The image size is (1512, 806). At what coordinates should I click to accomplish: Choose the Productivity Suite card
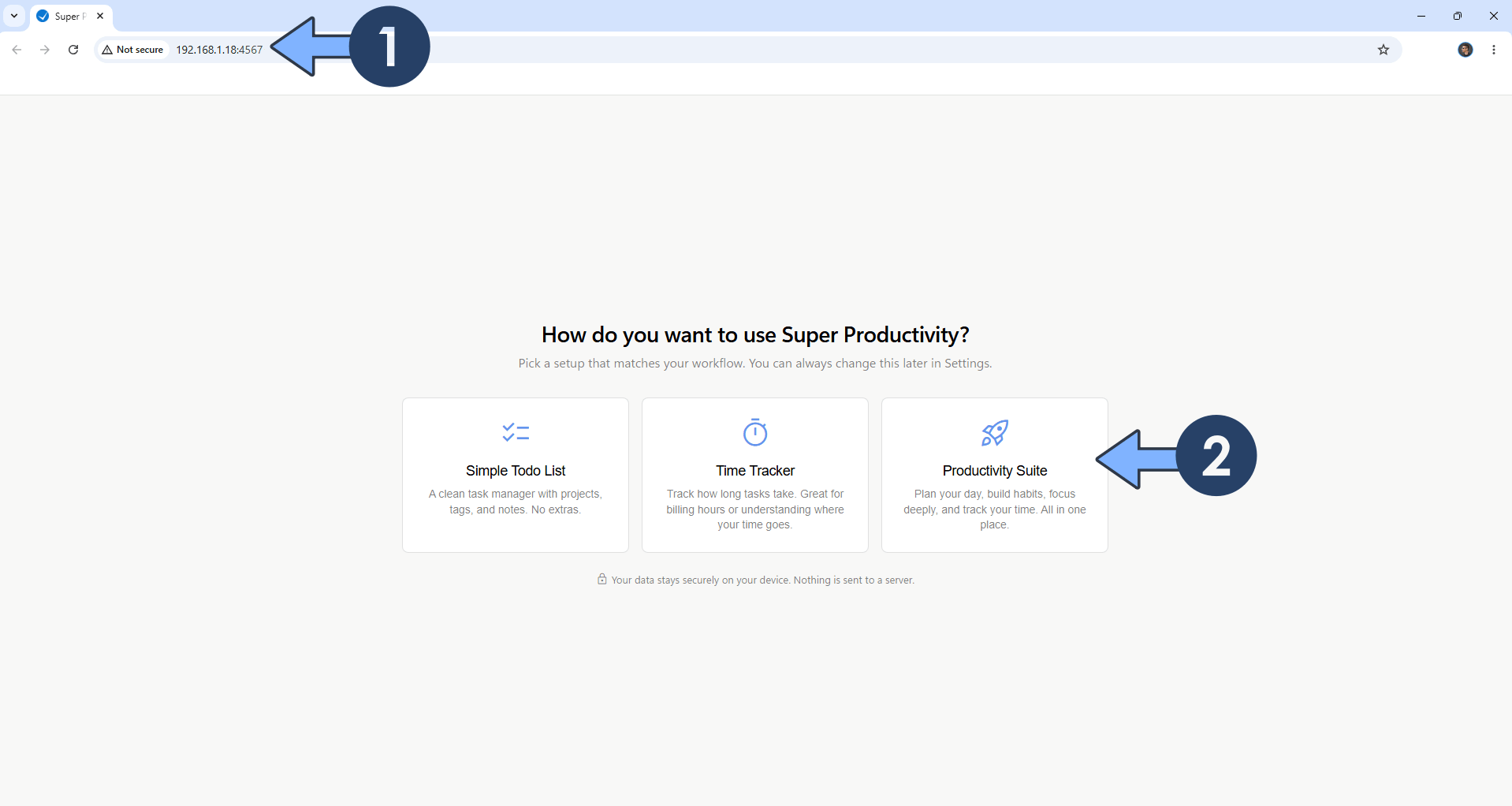(x=995, y=475)
